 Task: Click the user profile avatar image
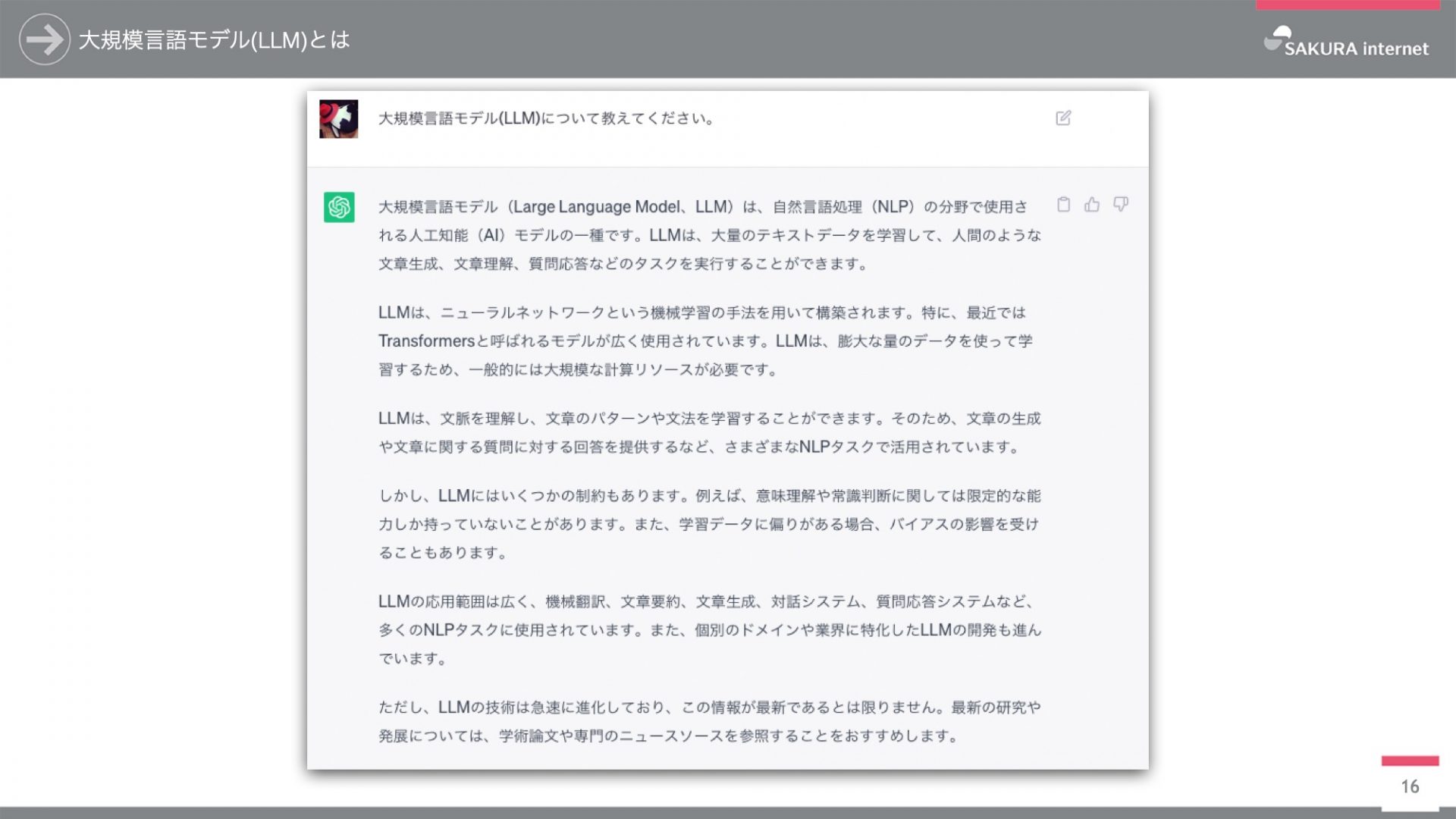click(x=338, y=119)
